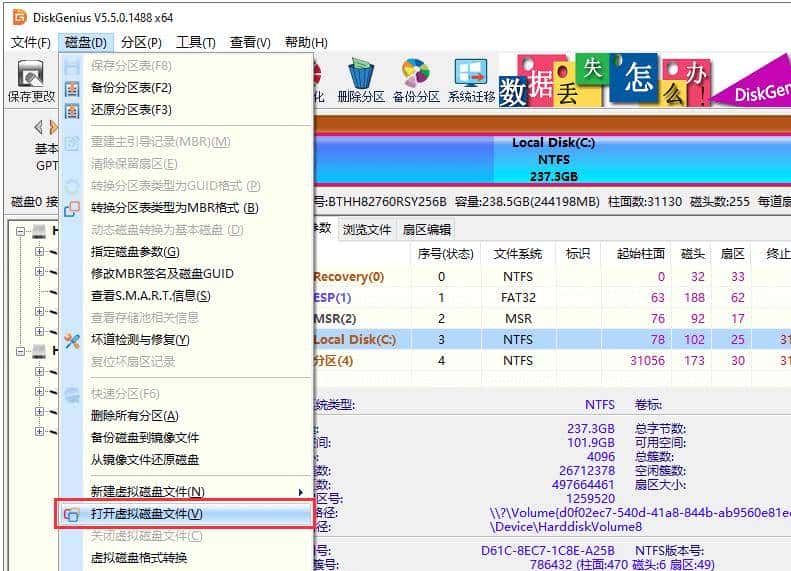Collapse the second disk tree node
Viewport: 791px width, 571px height.
click(20, 352)
